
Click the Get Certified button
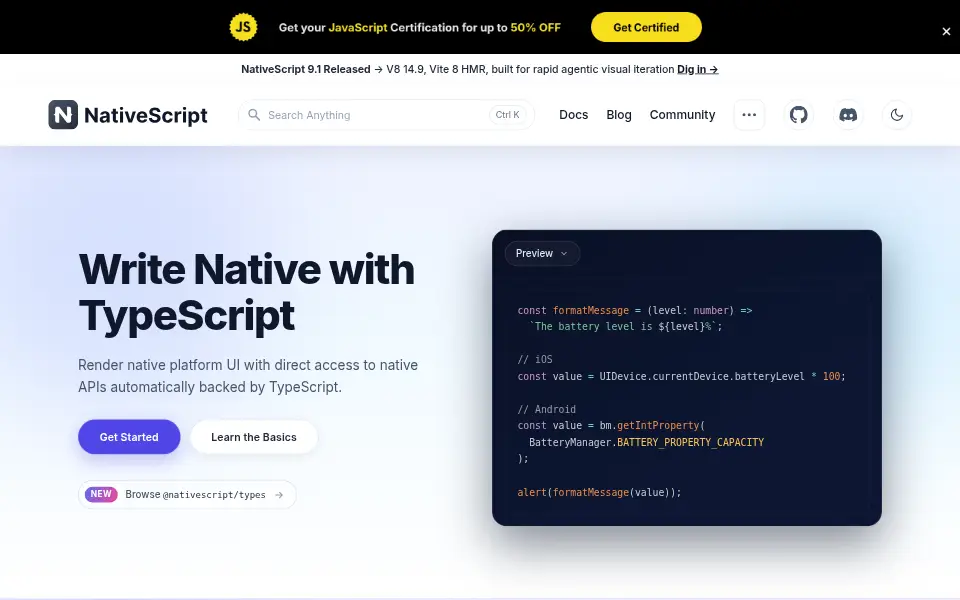coord(646,27)
